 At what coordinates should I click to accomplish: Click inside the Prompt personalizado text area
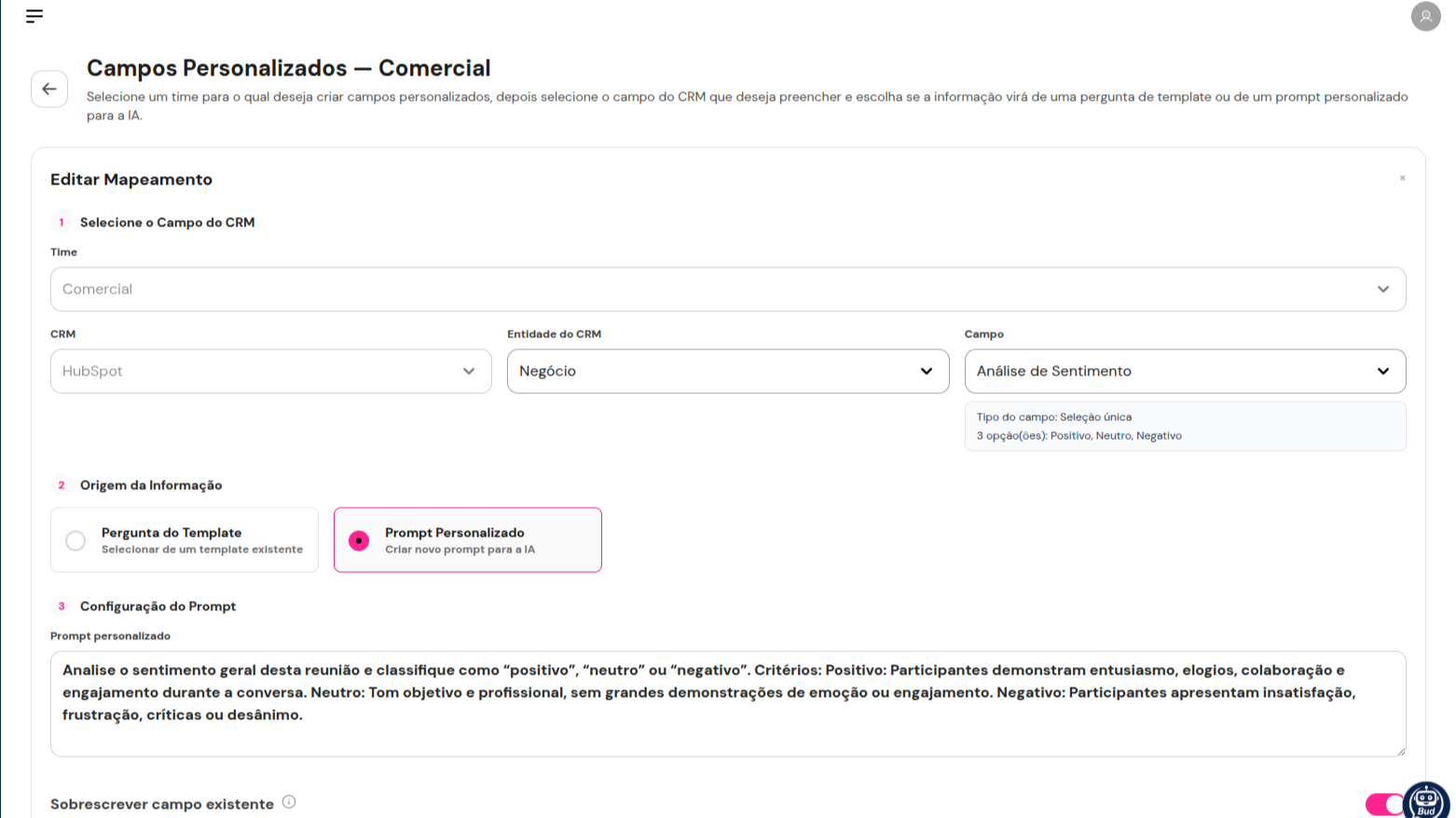click(728, 704)
